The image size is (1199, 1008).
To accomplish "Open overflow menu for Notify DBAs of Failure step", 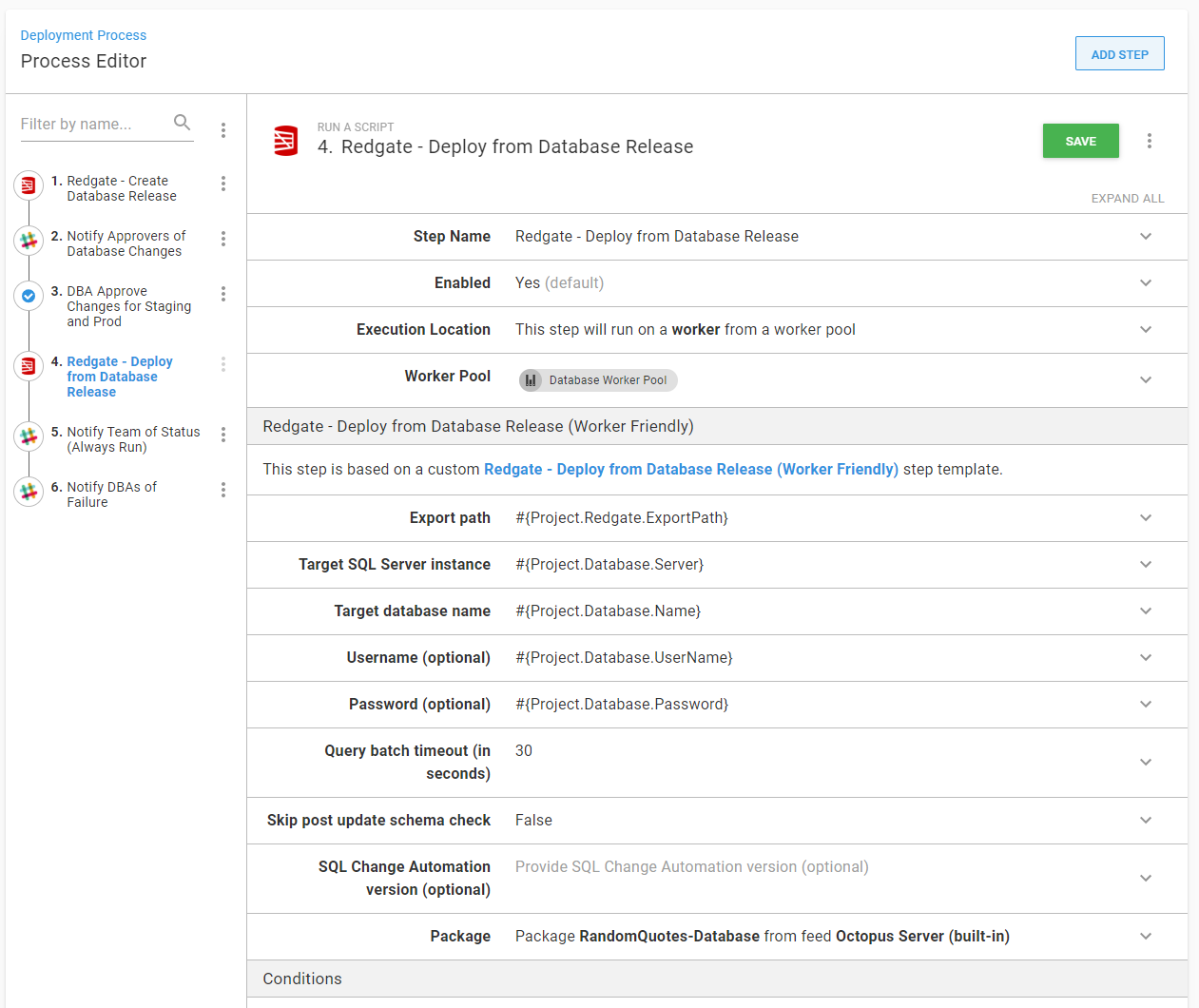I will pyautogui.click(x=223, y=490).
